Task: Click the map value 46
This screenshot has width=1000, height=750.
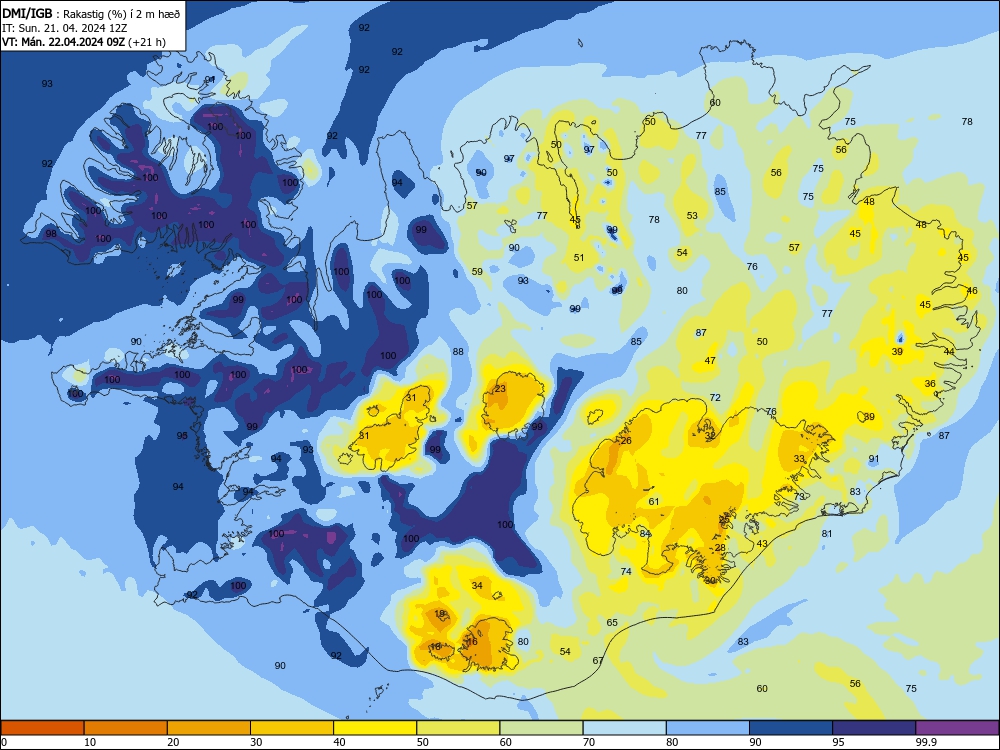Action: click(x=972, y=290)
